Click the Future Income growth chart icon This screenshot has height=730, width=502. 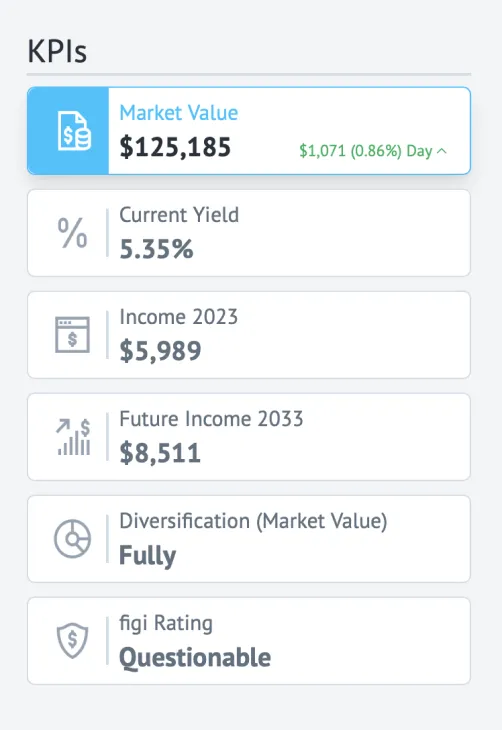tap(73, 437)
